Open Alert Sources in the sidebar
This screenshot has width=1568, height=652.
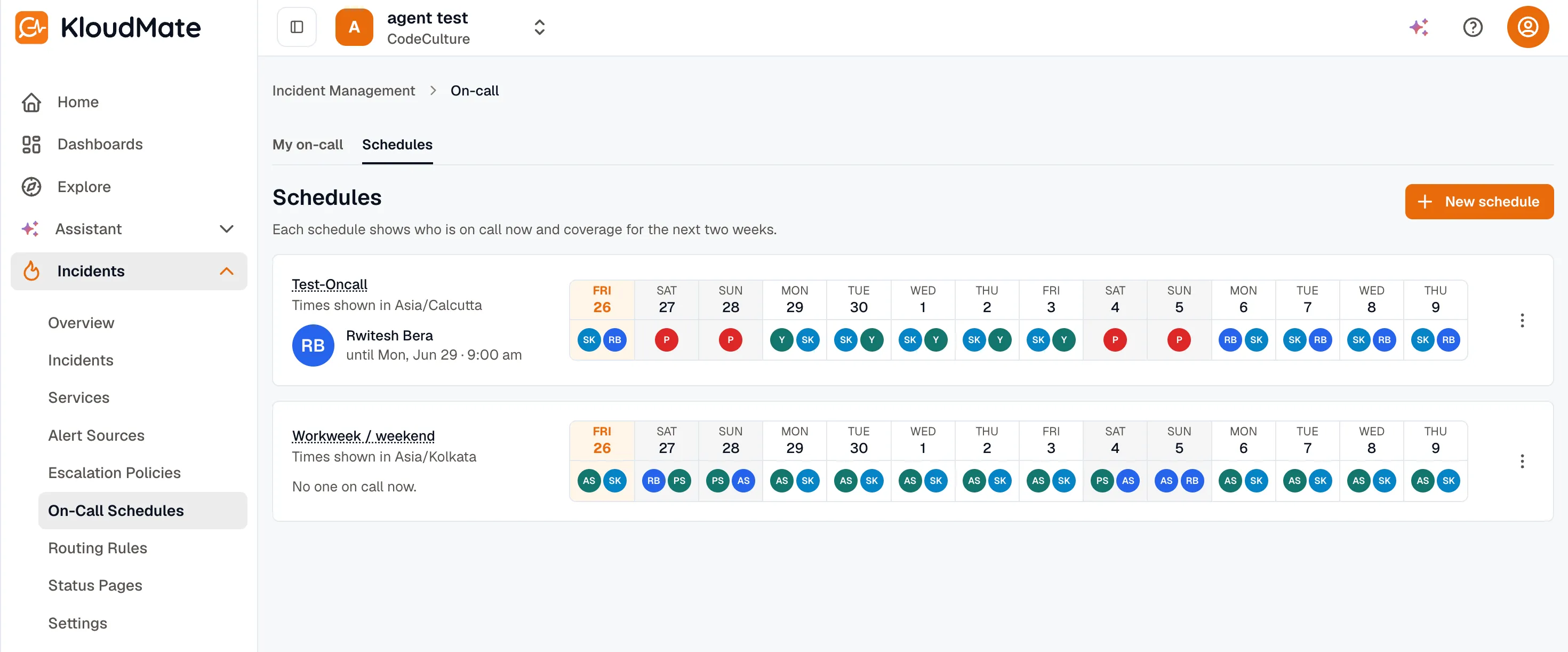pos(96,435)
